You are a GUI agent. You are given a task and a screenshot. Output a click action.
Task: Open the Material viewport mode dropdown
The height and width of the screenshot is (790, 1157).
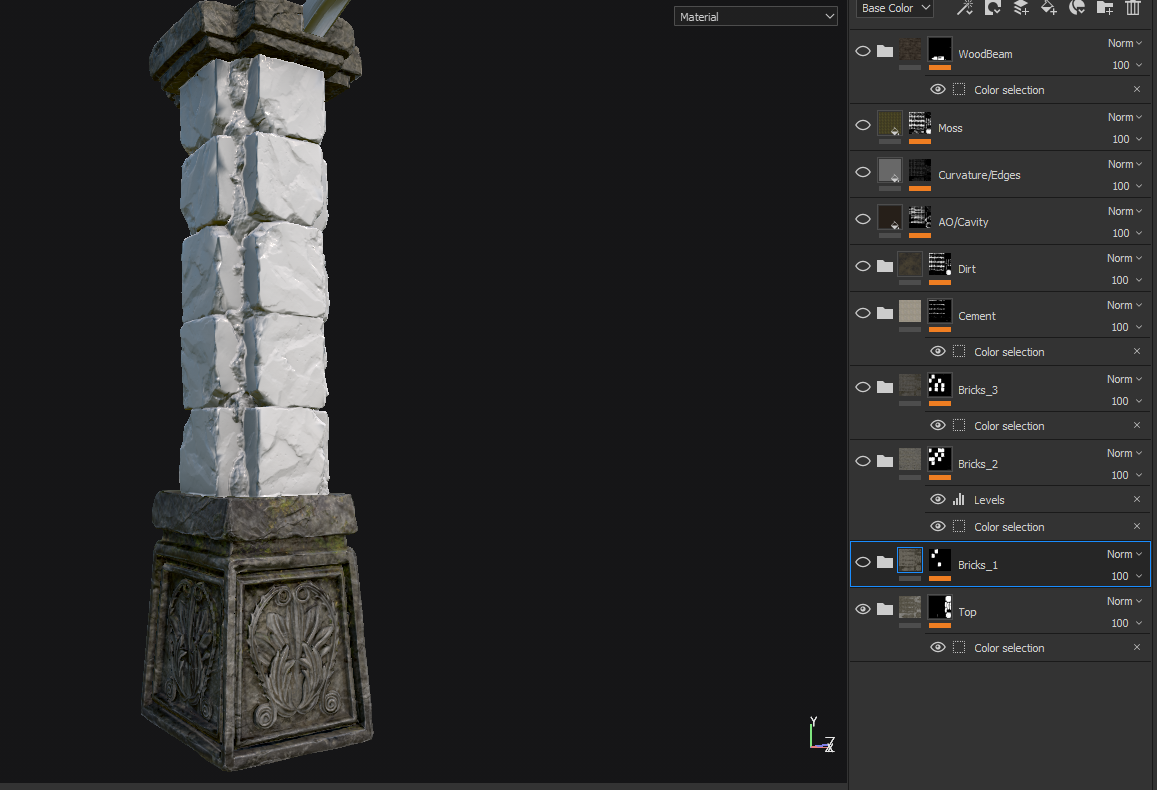[x=756, y=17]
